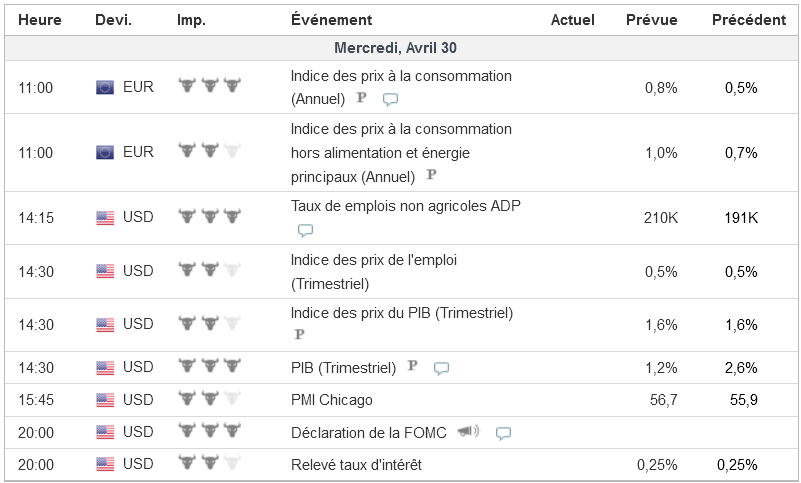
Task: Click comment bubble for annual consumer price index
Action: tap(391, 99)
